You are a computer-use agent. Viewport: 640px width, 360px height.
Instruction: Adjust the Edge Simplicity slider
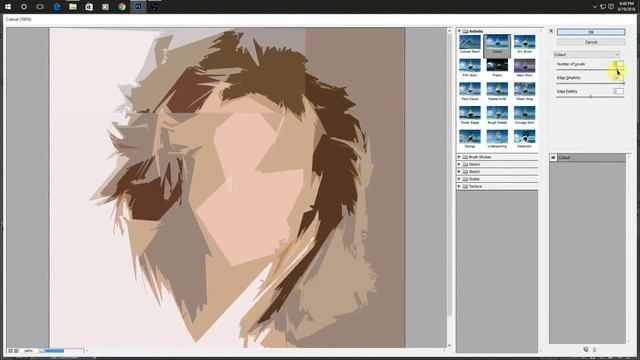pos(590,83)
